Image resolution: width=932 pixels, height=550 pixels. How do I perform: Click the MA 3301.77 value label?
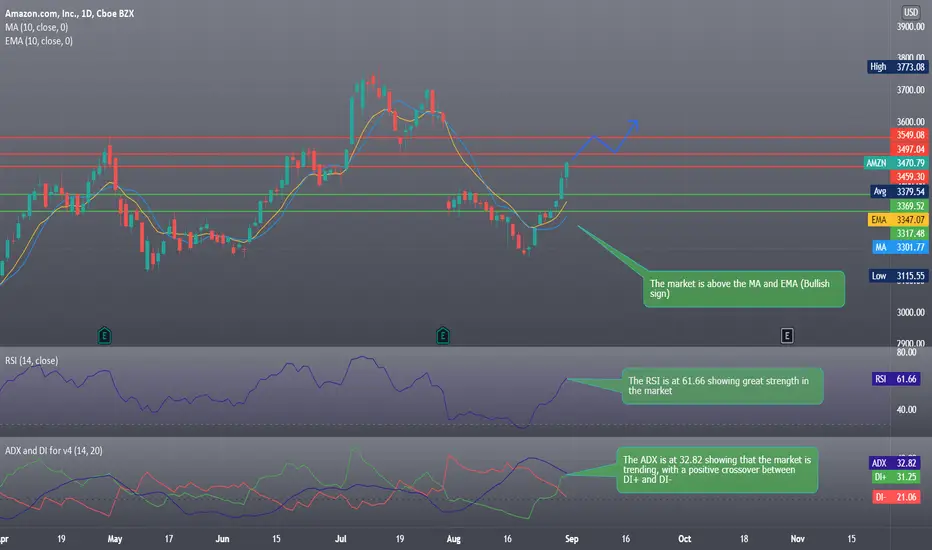click(x=900, y=247)
